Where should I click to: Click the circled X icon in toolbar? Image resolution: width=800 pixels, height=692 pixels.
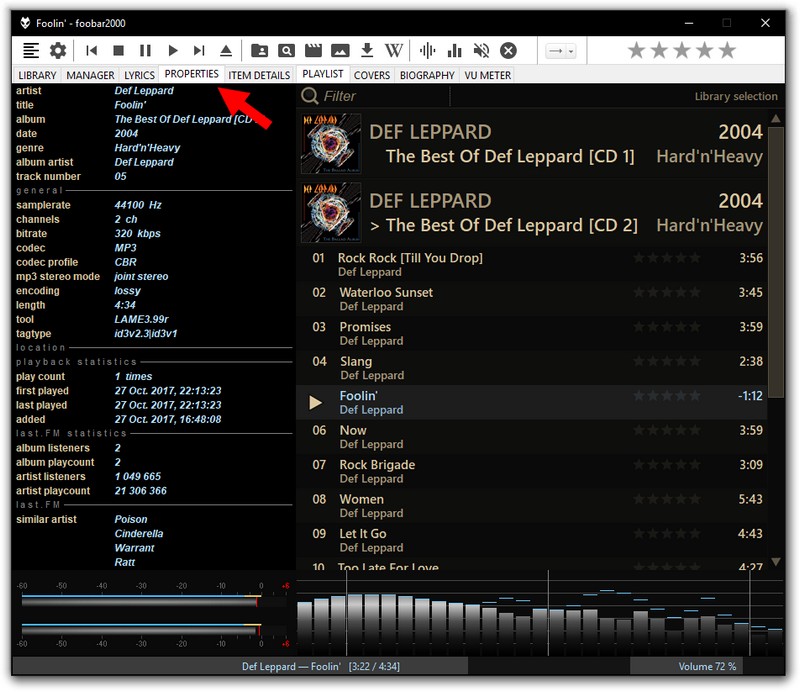coord(508,51)
